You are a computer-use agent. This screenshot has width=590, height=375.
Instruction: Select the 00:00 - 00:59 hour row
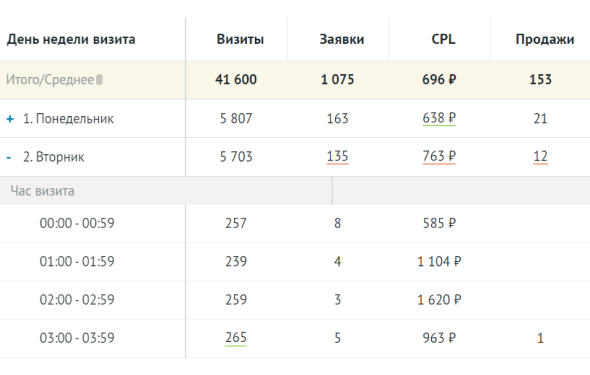(295, 223)
